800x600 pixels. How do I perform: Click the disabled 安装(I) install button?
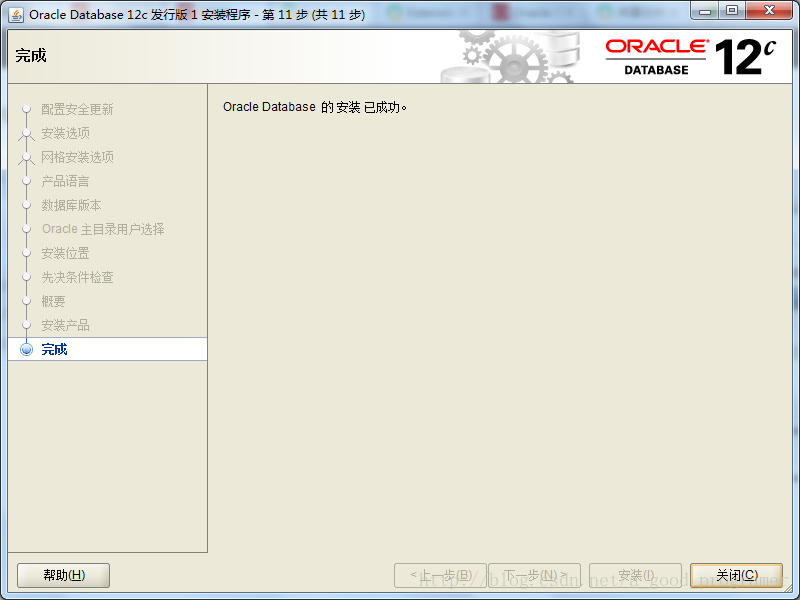[x=635, y=575]
